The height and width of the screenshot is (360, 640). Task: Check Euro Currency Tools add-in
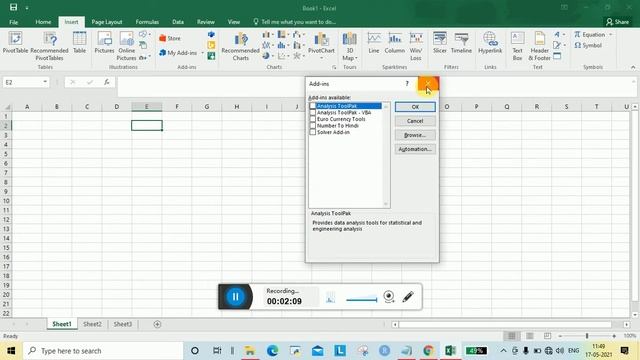(313, 119)
